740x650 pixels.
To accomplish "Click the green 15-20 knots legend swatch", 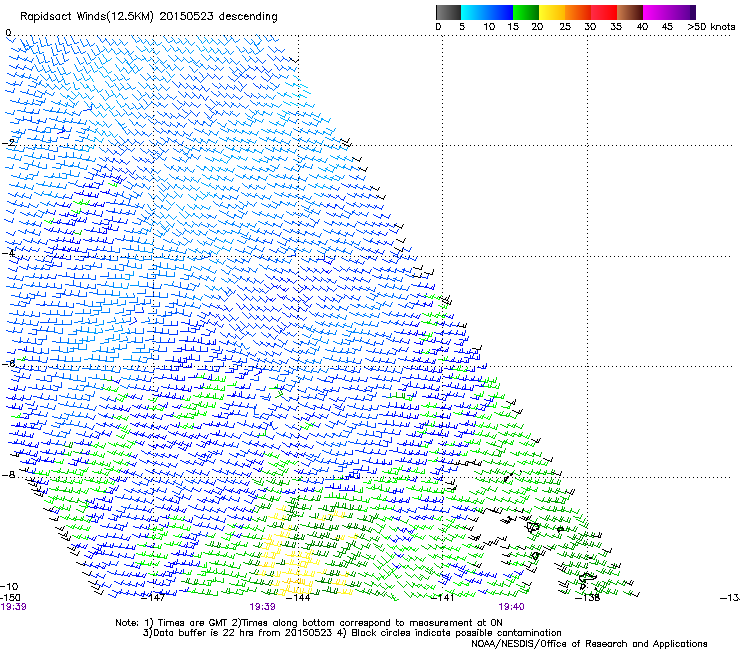I will coord(526,12).
